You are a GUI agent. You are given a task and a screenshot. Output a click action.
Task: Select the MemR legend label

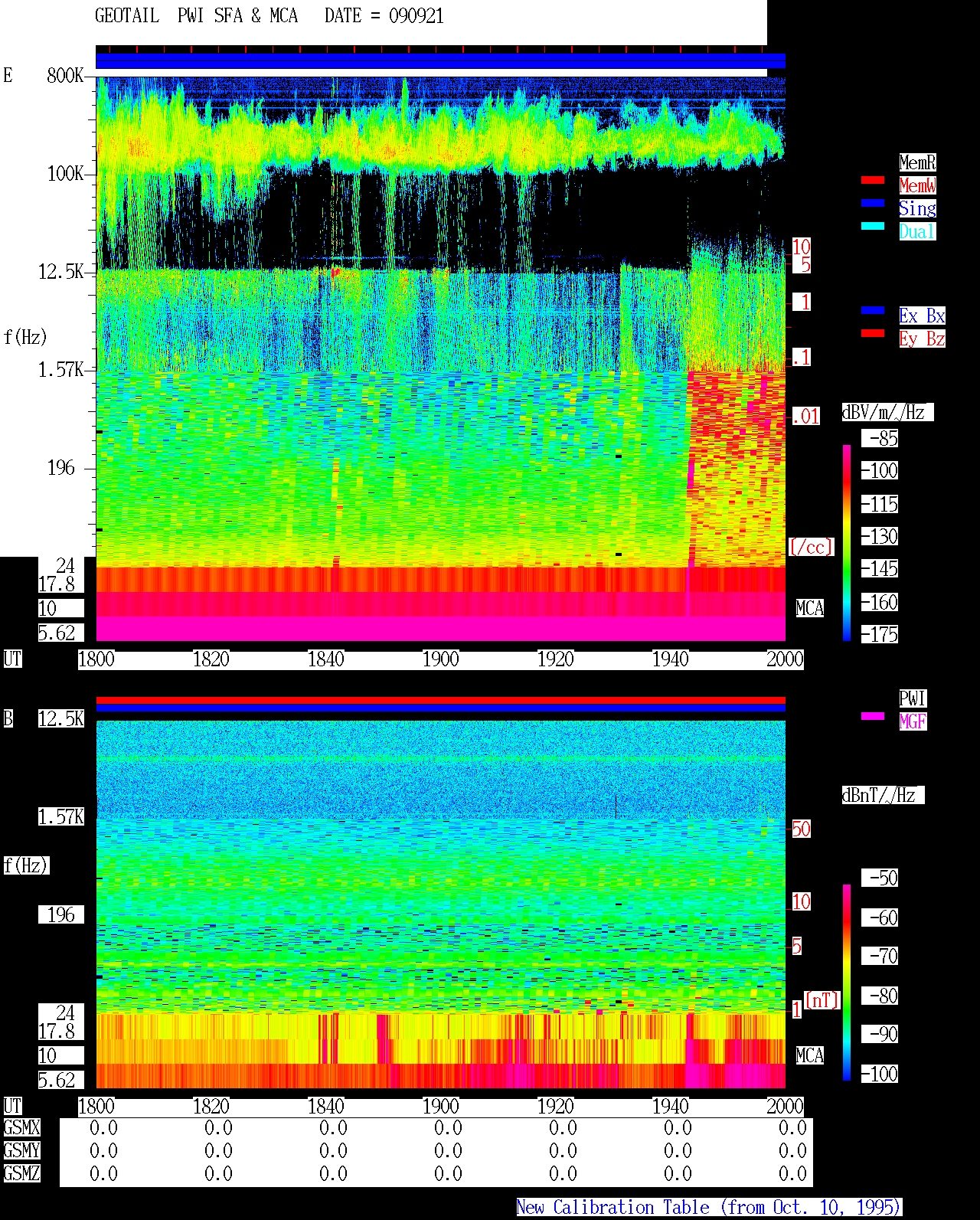point(917,162)
